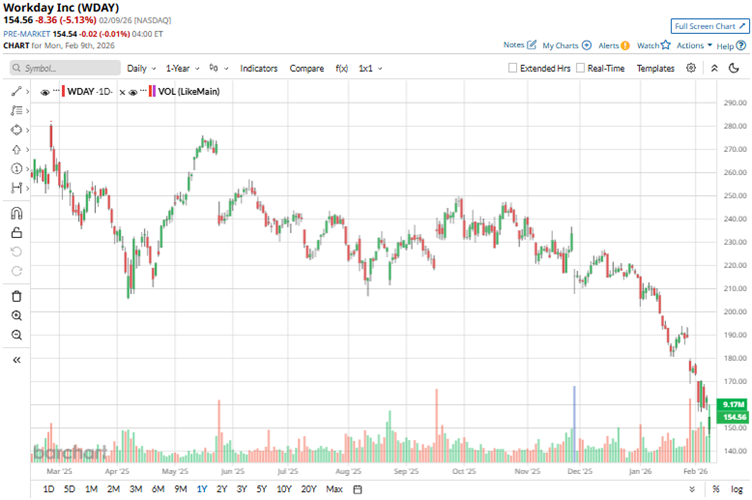The height and width of the screenshot is (500, 752).
Task: Toggle VOL indicator visibility eye
Action: tap(133, 92)
